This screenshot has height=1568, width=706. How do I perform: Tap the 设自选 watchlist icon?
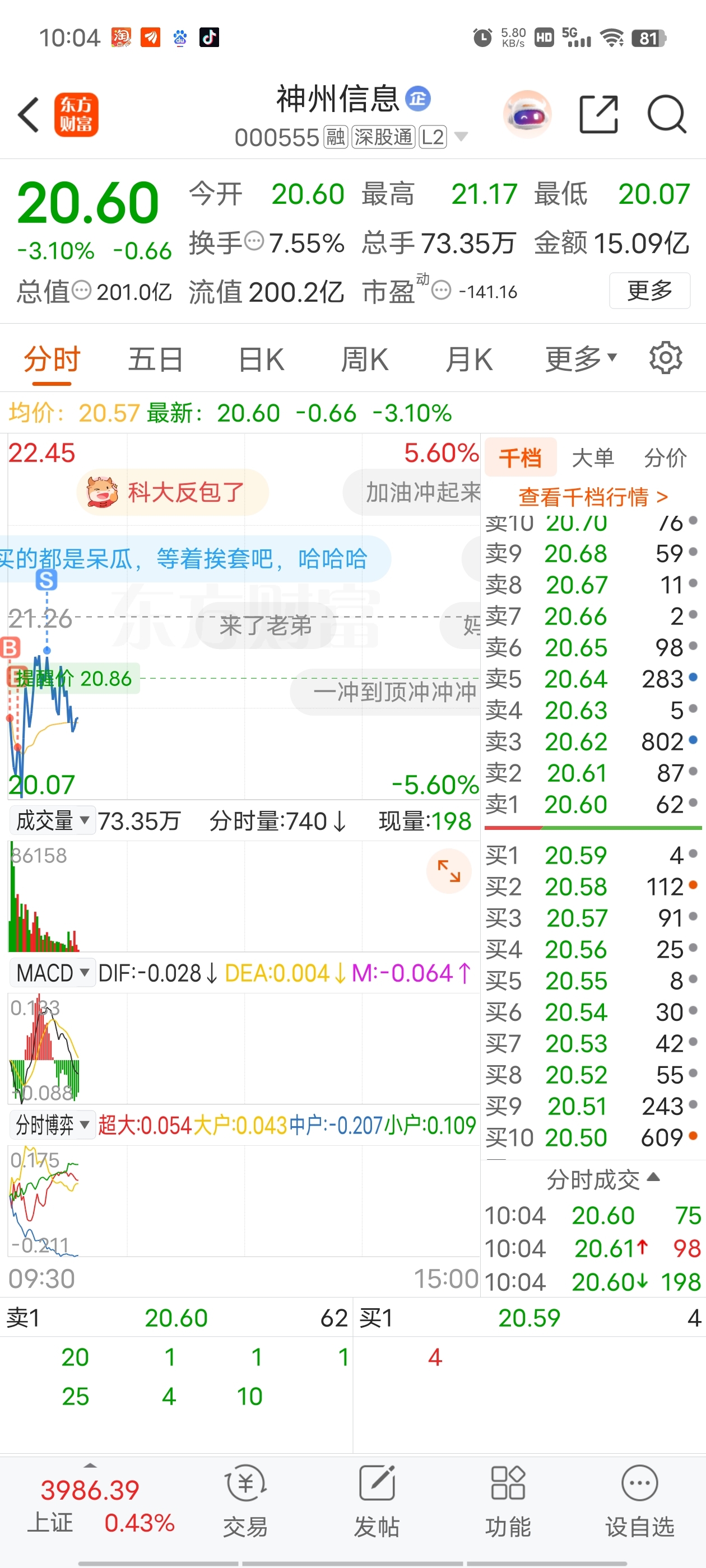[640, 1500]
